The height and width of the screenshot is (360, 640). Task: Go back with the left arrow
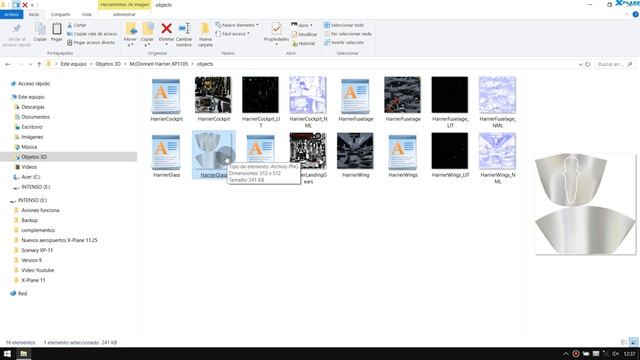pos(8,64)
